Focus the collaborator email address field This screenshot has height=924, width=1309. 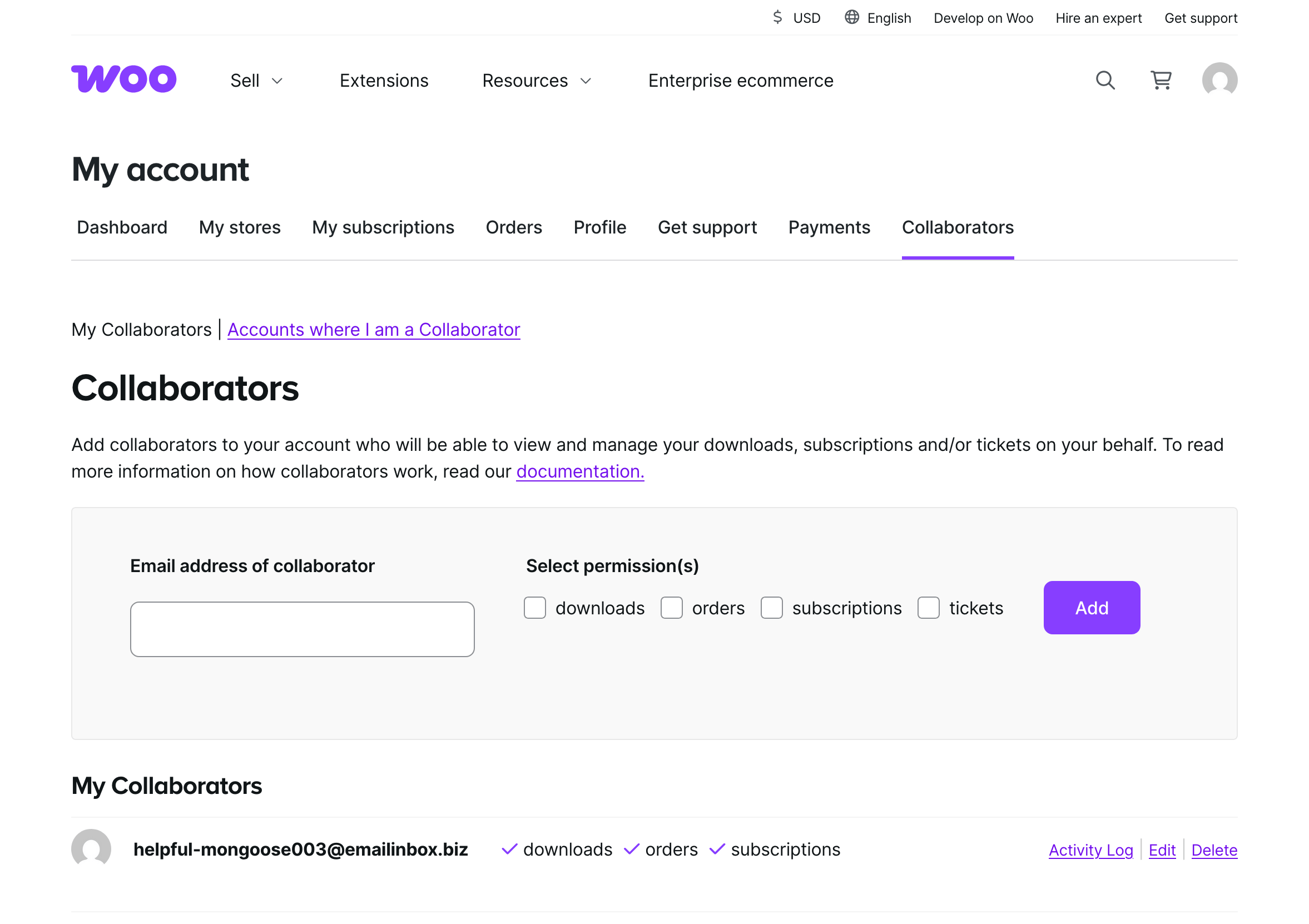(302, 629)
